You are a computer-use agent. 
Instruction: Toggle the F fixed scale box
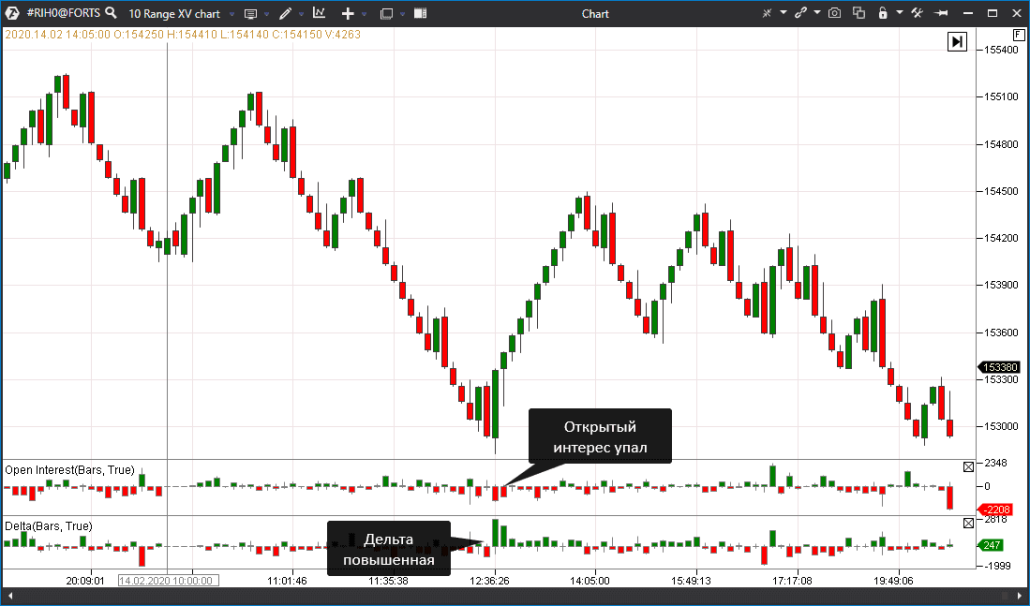1018,34
